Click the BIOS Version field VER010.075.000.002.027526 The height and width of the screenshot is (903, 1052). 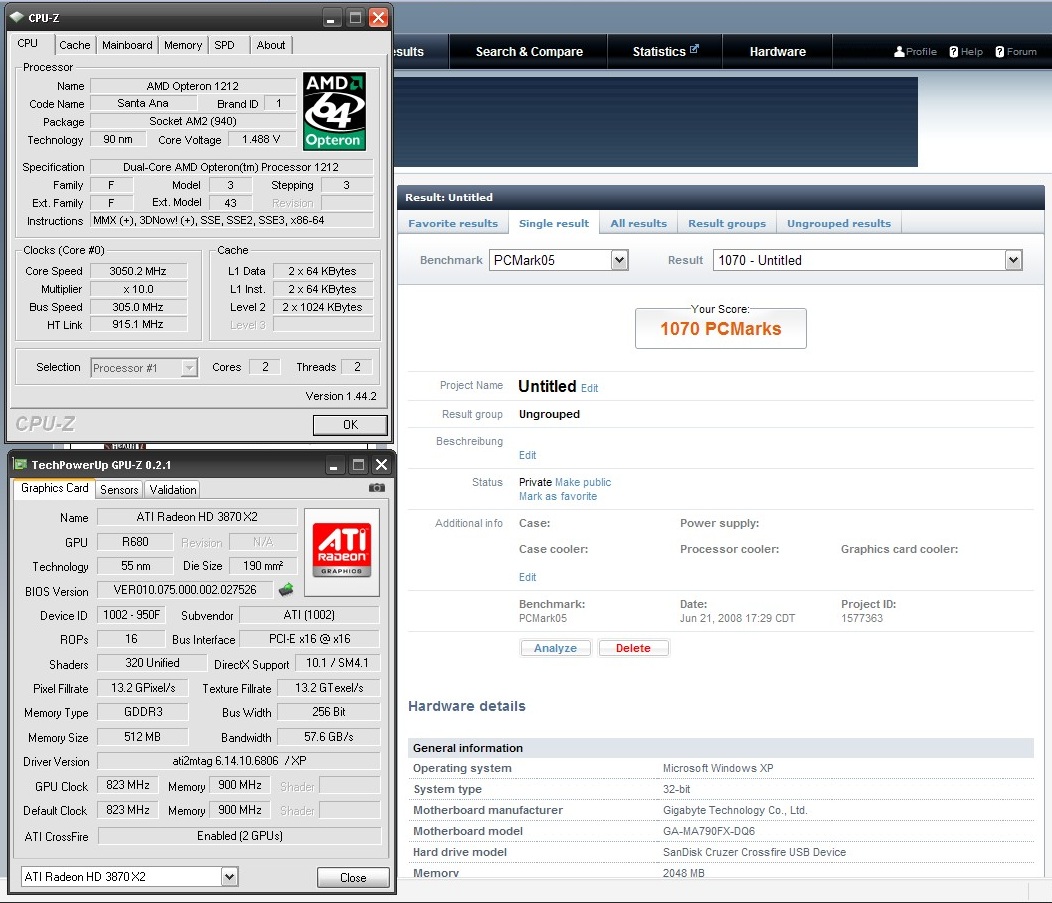click(185, 590)
